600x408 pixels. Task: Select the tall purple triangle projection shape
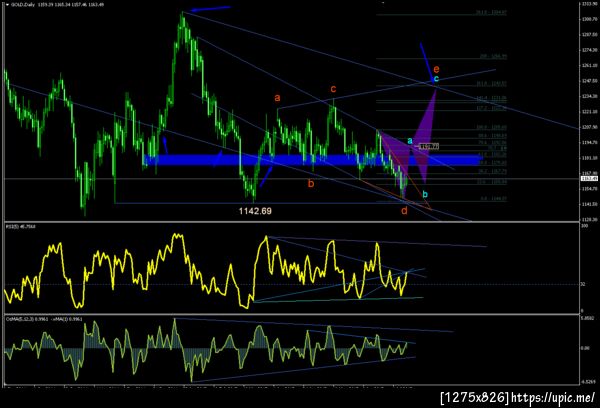coord(424,136)
